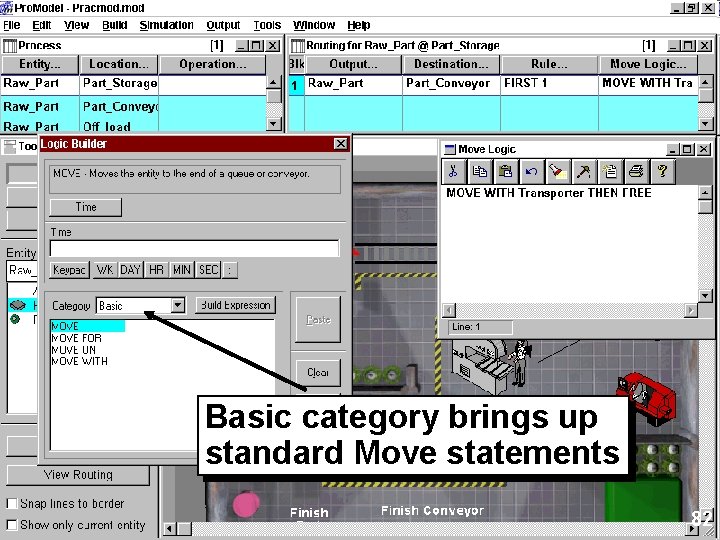Screen dimensions: 720x540
Task: Click the Paste button in Logic Builder
Action: 318,320
